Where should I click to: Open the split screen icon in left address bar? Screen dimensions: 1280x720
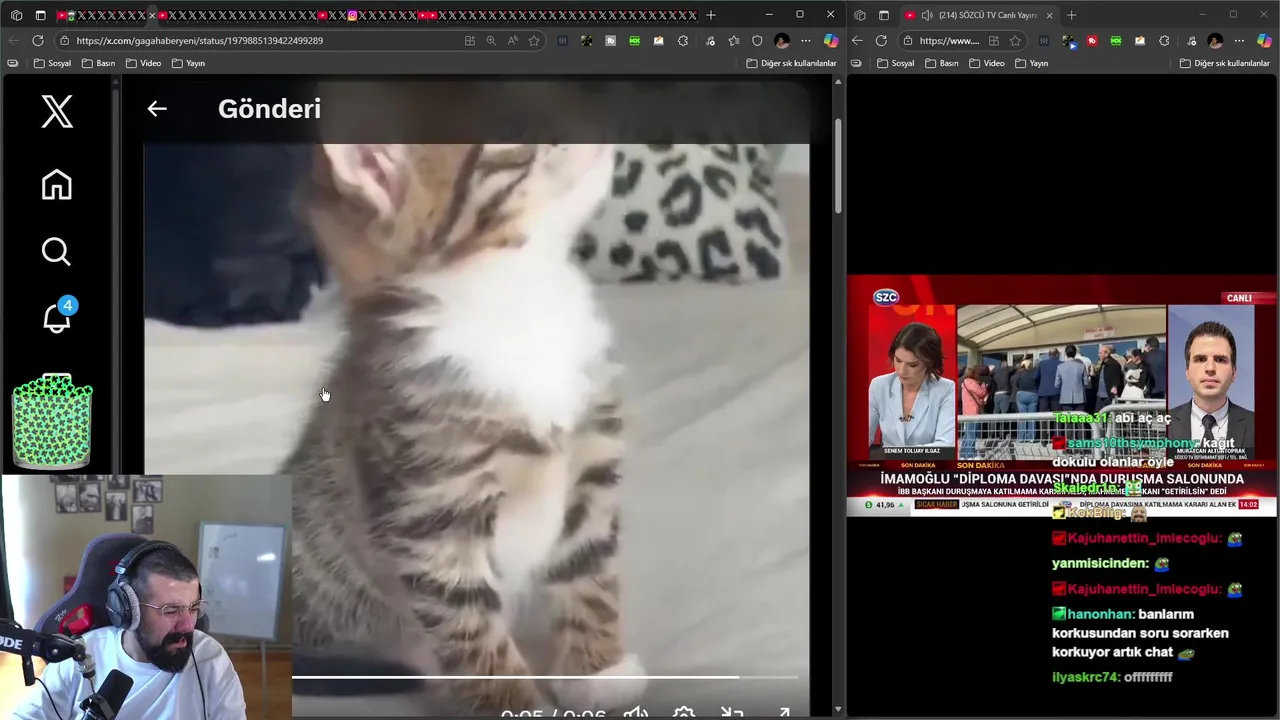click(x=469, y=41)
